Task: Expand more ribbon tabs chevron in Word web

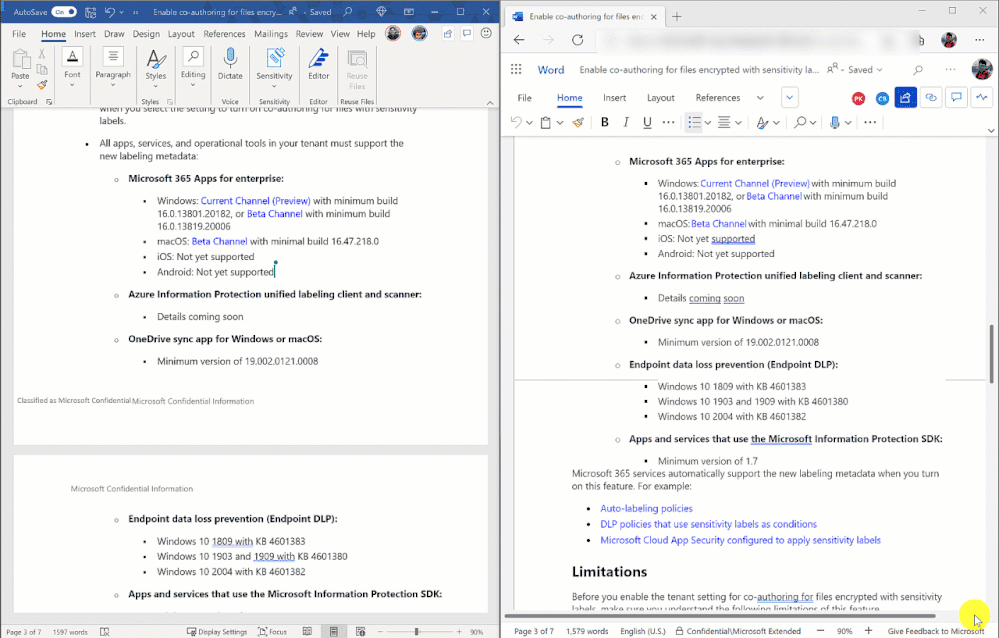Action: tap(760, 98)
